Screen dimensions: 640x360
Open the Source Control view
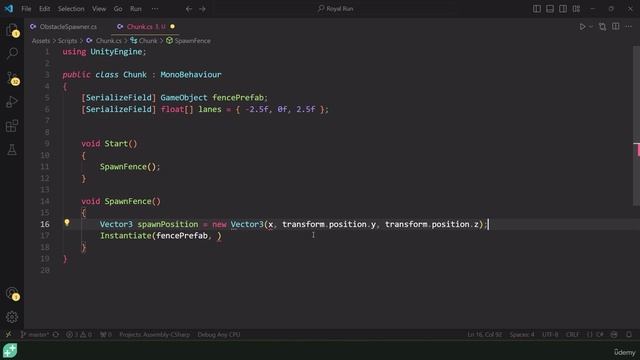click(x=12, y=78)
